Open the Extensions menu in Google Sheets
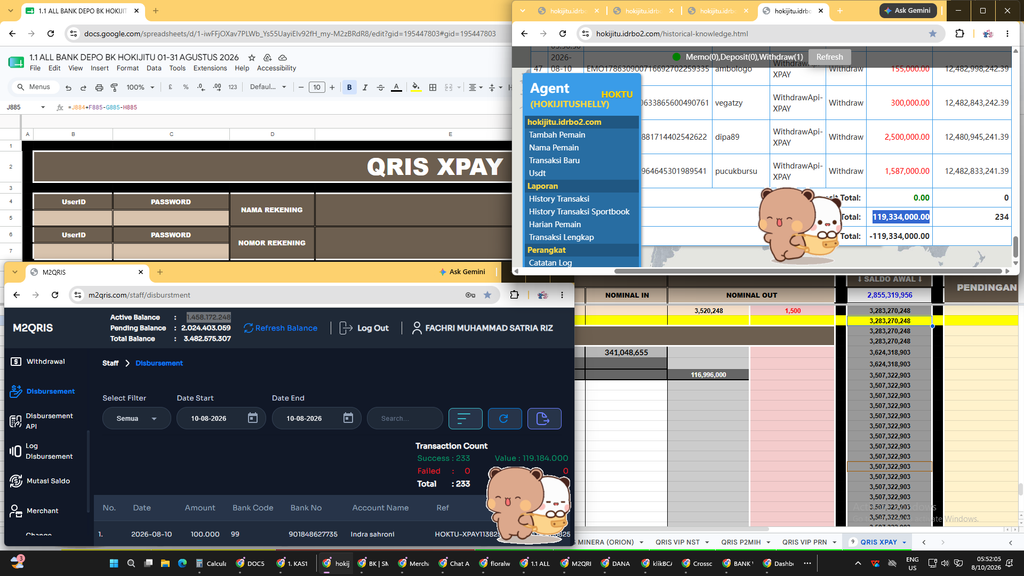The height and width of the screenshot is (576, 1024). 210,68
